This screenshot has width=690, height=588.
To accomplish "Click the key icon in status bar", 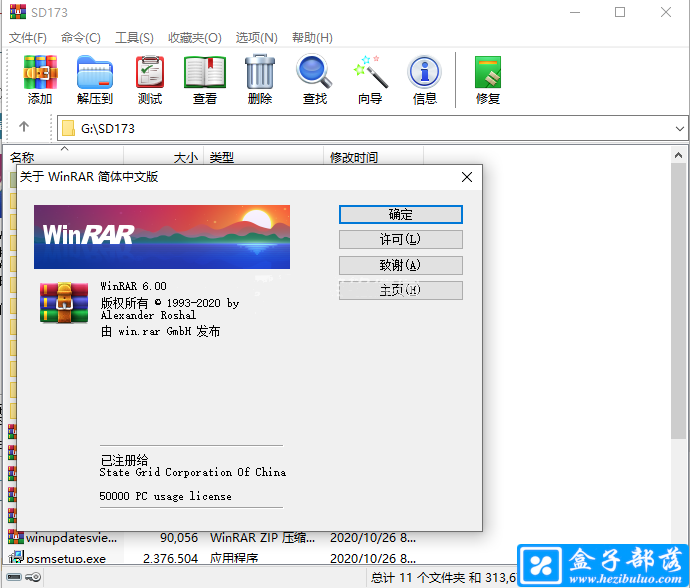I will pos(33,577).
